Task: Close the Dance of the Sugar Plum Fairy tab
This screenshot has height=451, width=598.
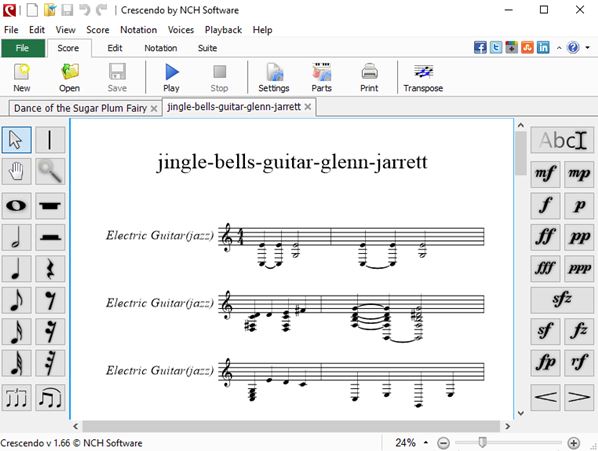Action: point(154,109)
